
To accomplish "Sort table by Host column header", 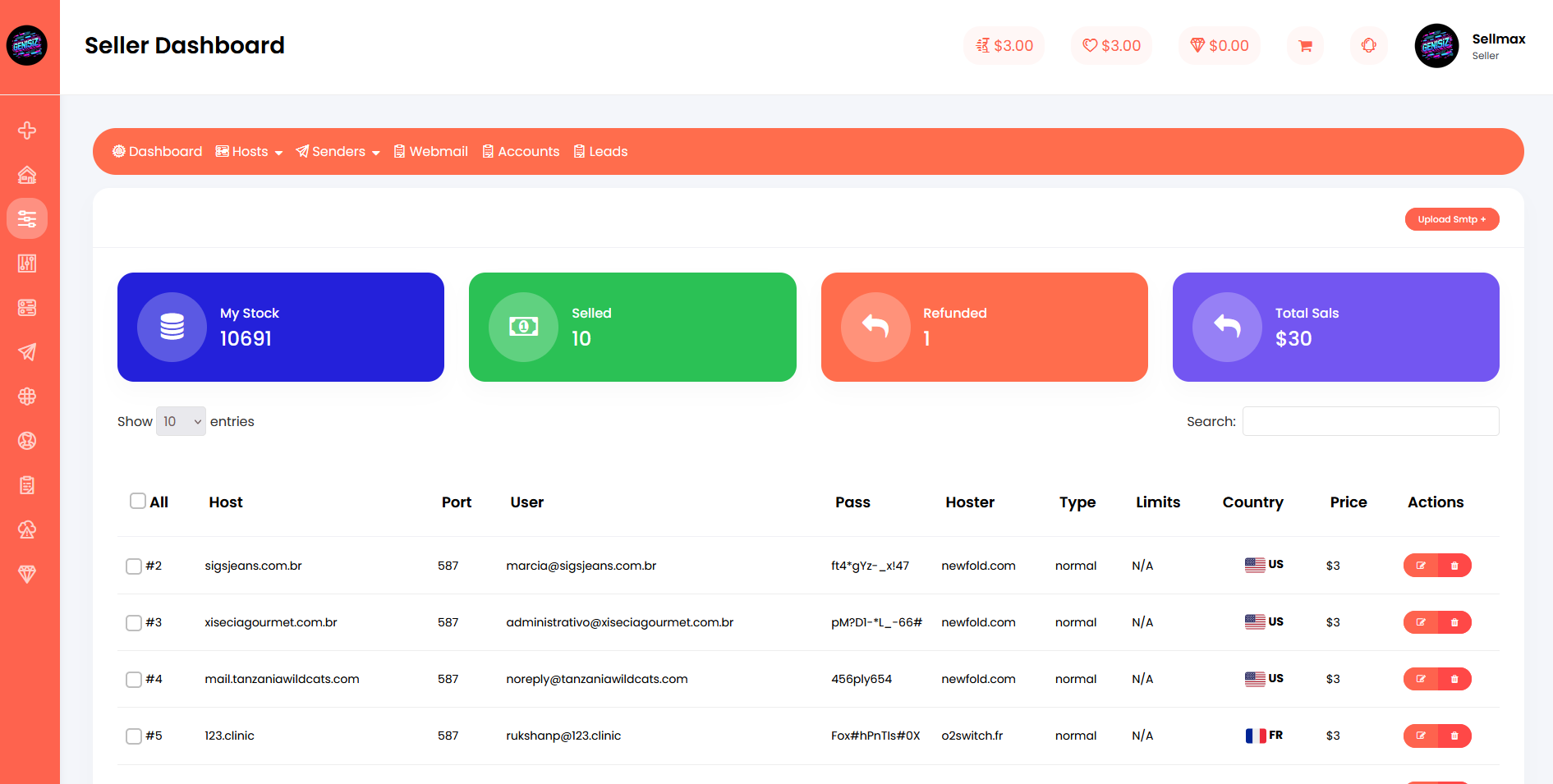I will 226,502.
